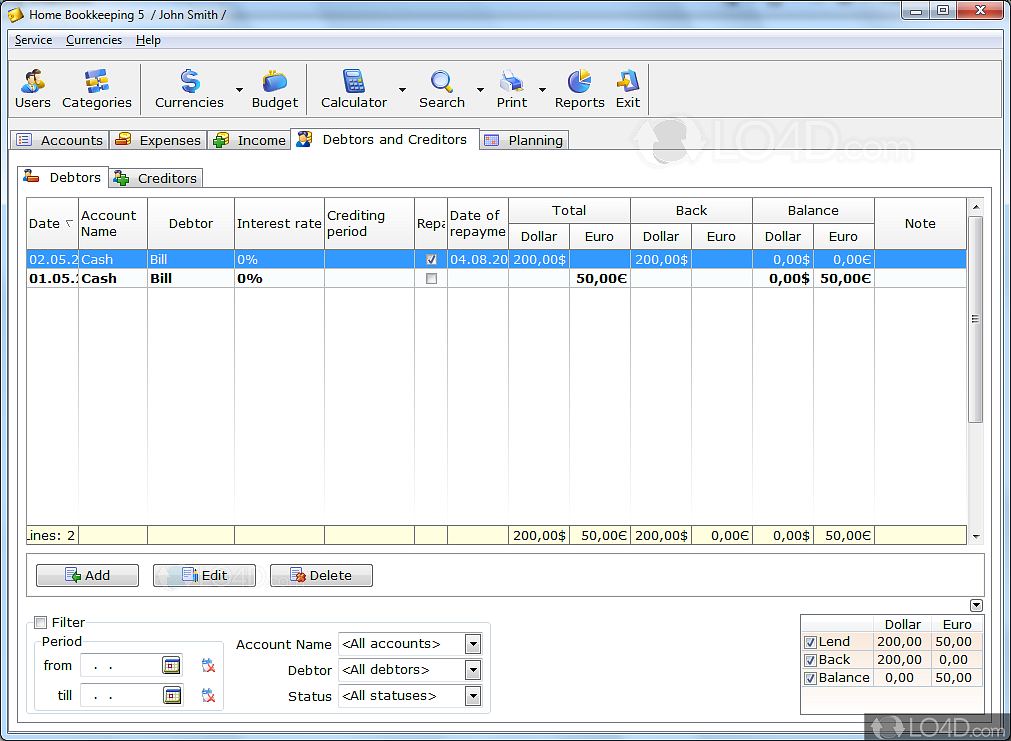1011x741 pixels.
Task: Click the Print toolbar icon
Action: pyautogui.click(x=512, y=89)
